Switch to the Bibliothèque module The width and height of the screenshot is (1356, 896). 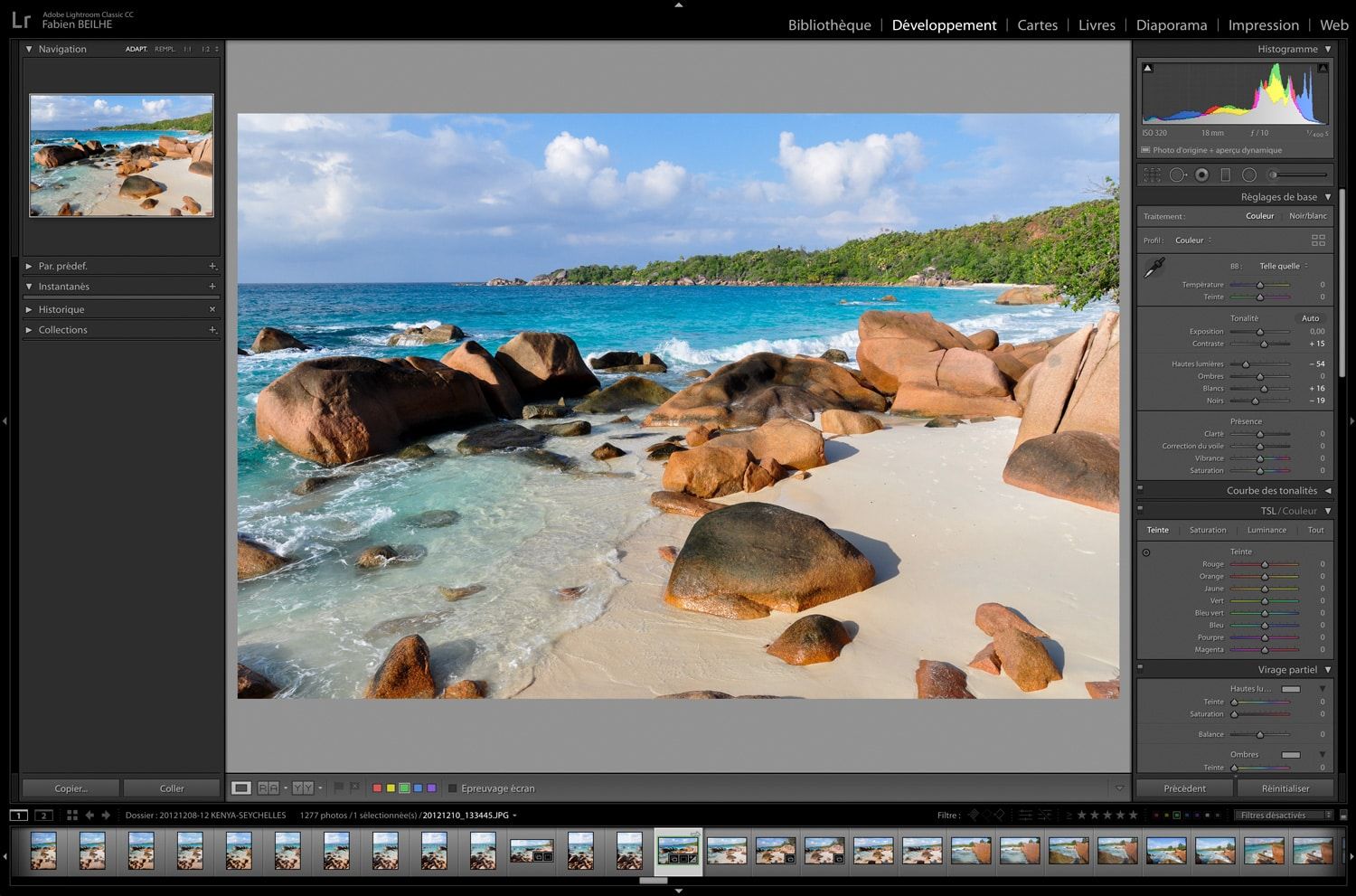829,25
